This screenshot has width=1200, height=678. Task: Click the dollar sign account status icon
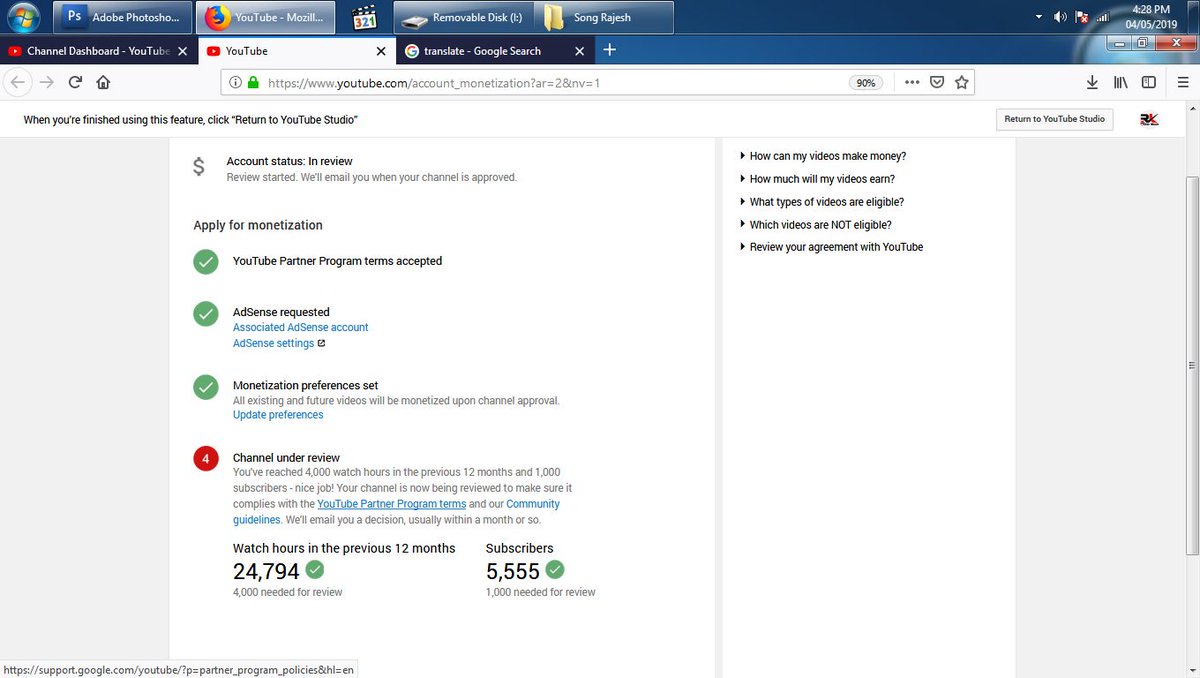coord(199,168)
